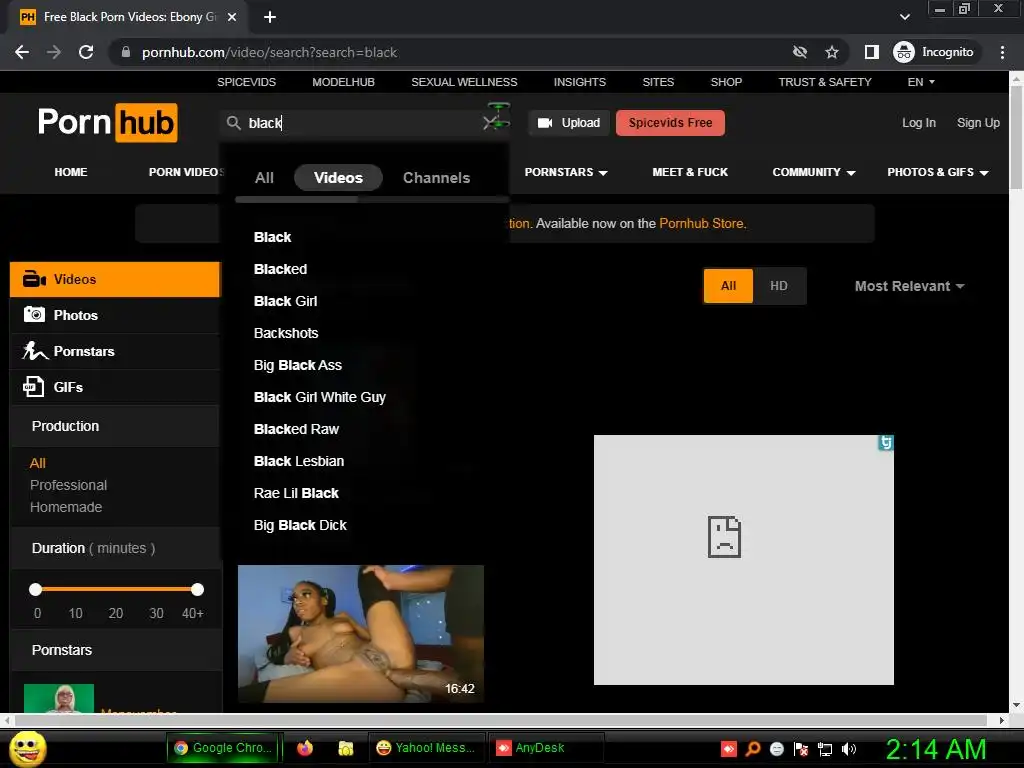Filter Production by Homemade
The image size is (1024, 768).
click(66, 507)
